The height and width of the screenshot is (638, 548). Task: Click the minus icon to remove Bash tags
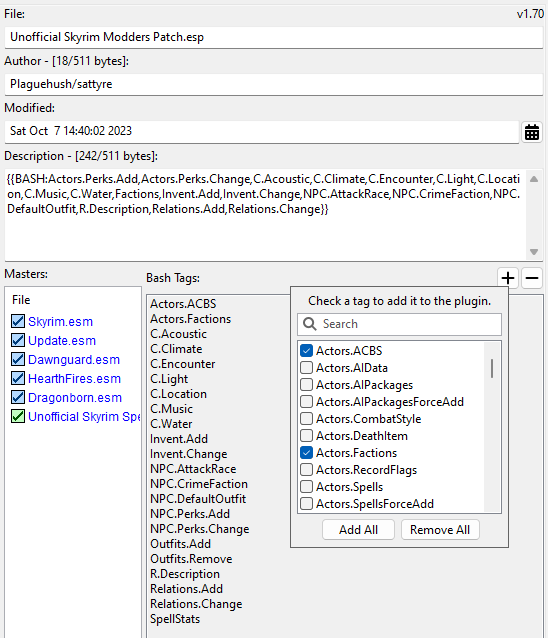click(x=532, y=278)
